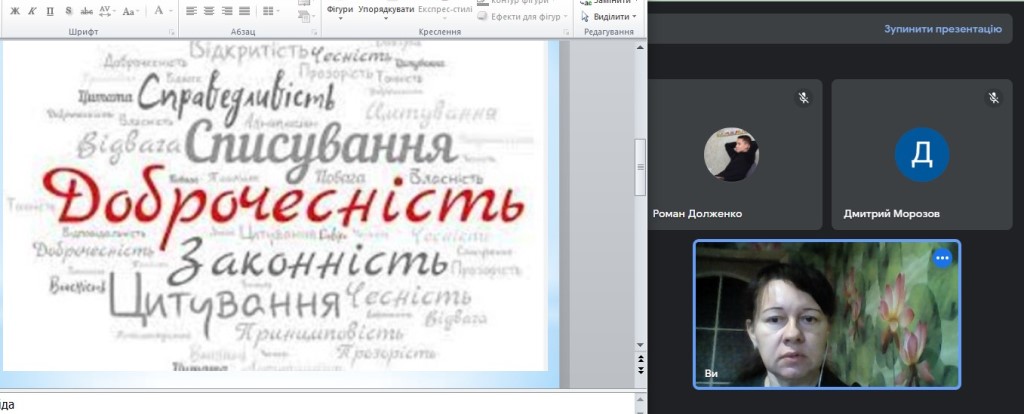Toggle strikethrough (abc)
Viewport: 1024px width, 414px height.
pyautogui.click(x=86, y=11)
